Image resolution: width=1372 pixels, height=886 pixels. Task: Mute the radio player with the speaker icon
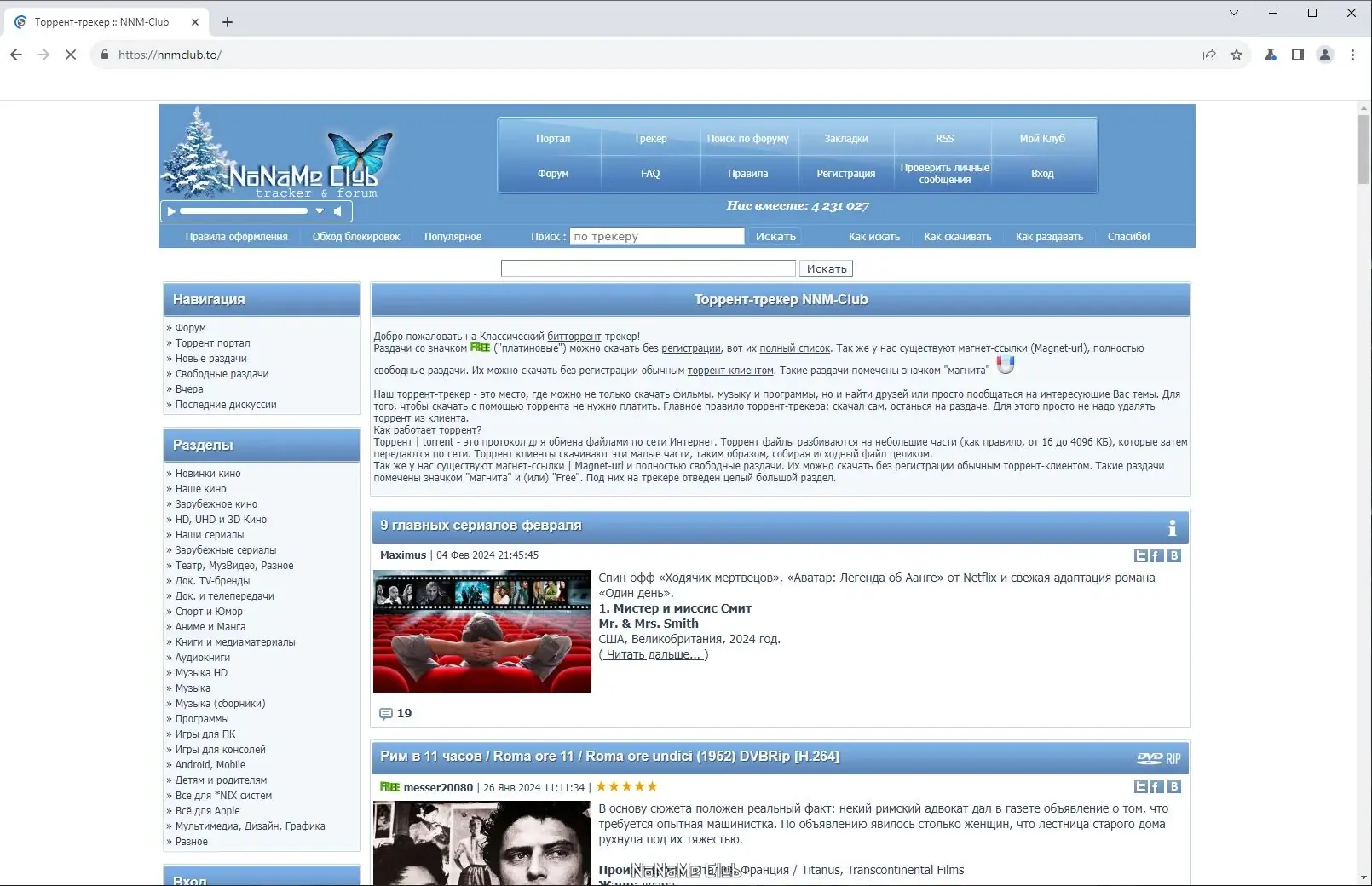[x=338, y=211]
